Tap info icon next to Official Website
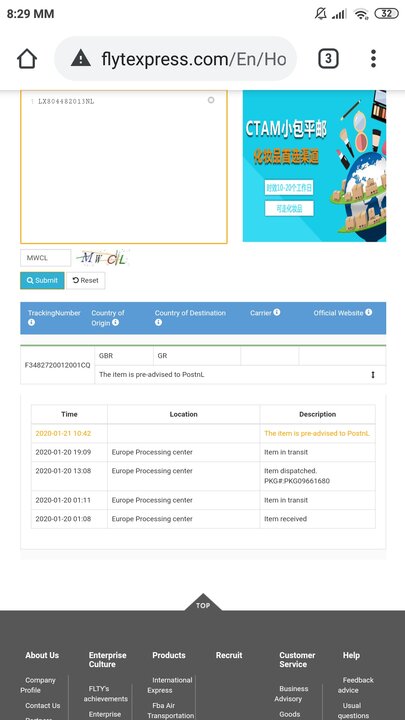 click(369, 312)
